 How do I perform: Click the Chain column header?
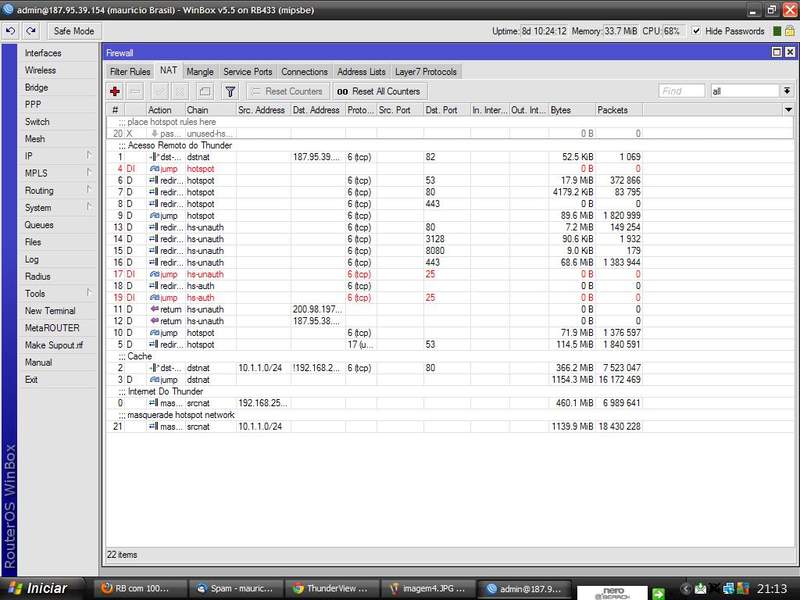click(210, 110)
